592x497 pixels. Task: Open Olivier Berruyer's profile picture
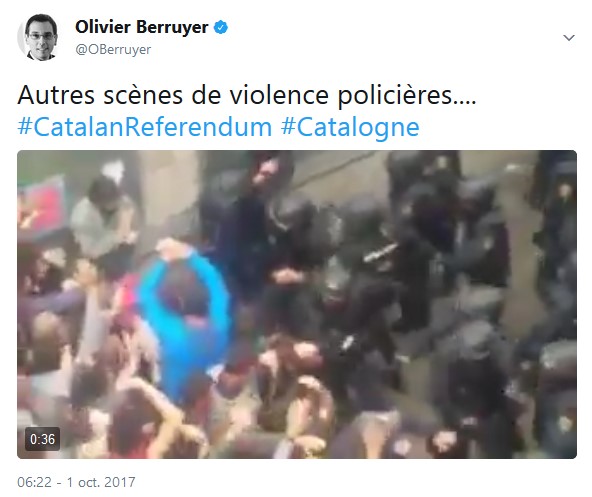coord(39,37)
